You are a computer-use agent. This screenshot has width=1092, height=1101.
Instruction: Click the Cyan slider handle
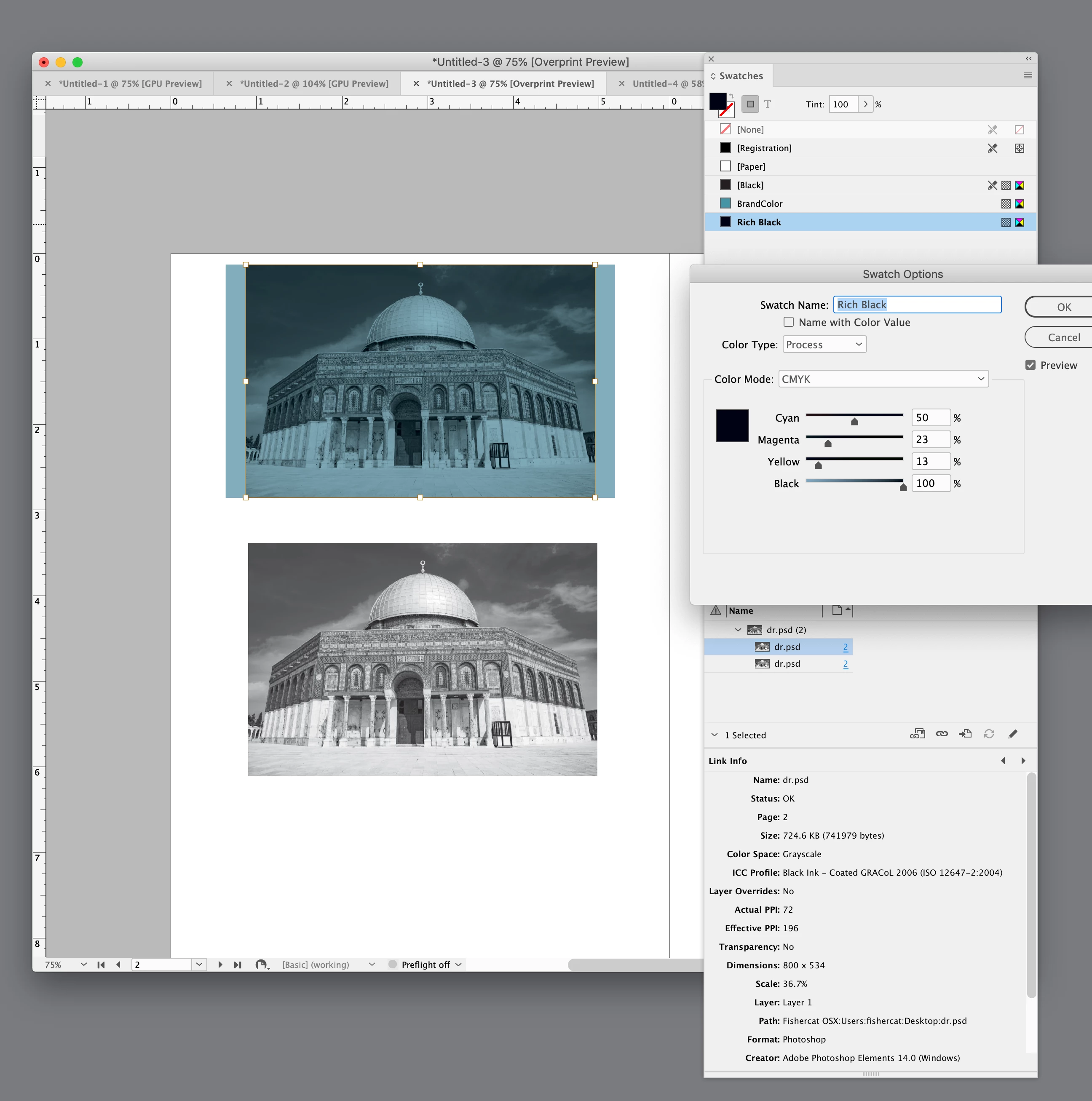point(854,422)
